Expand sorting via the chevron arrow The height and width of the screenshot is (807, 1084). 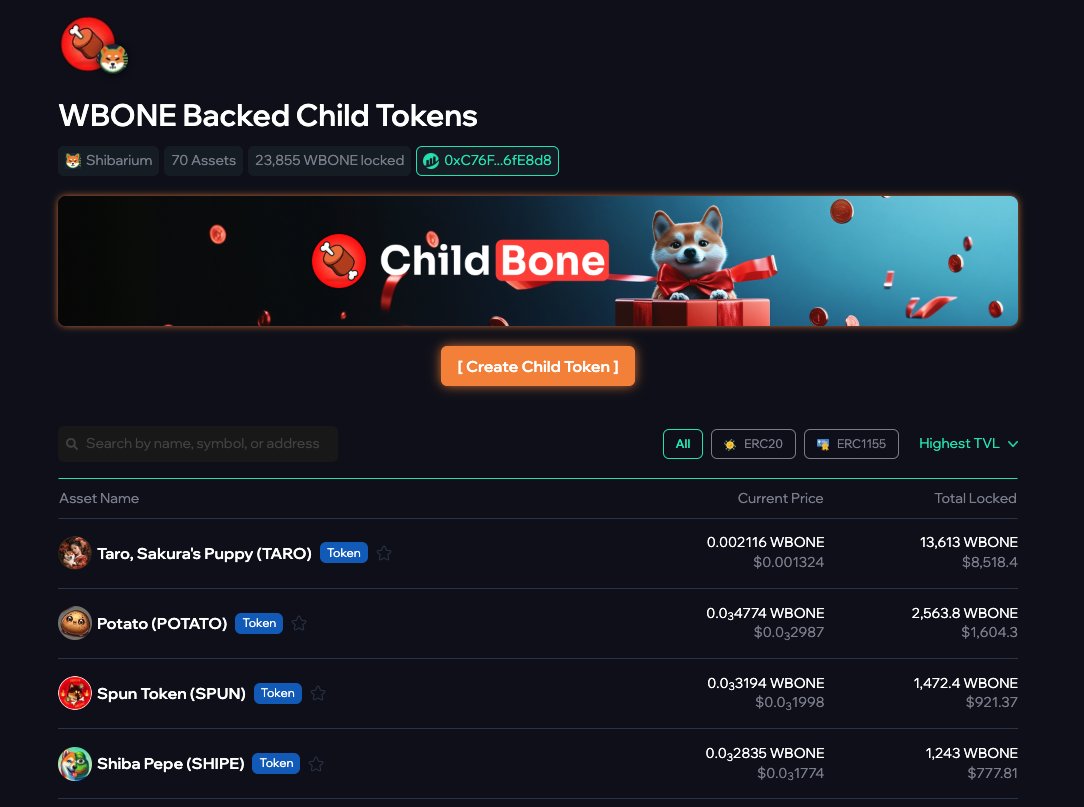pyautogui.click(x=1013, y=444)
